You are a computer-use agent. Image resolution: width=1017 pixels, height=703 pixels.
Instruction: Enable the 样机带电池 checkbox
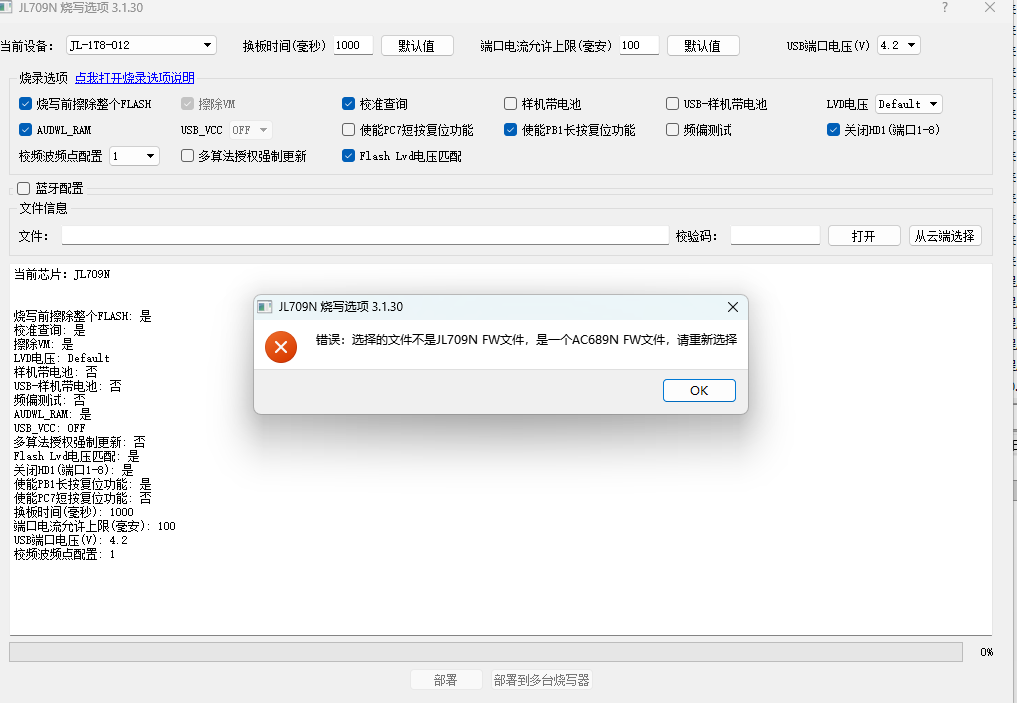tap(510, 104)
